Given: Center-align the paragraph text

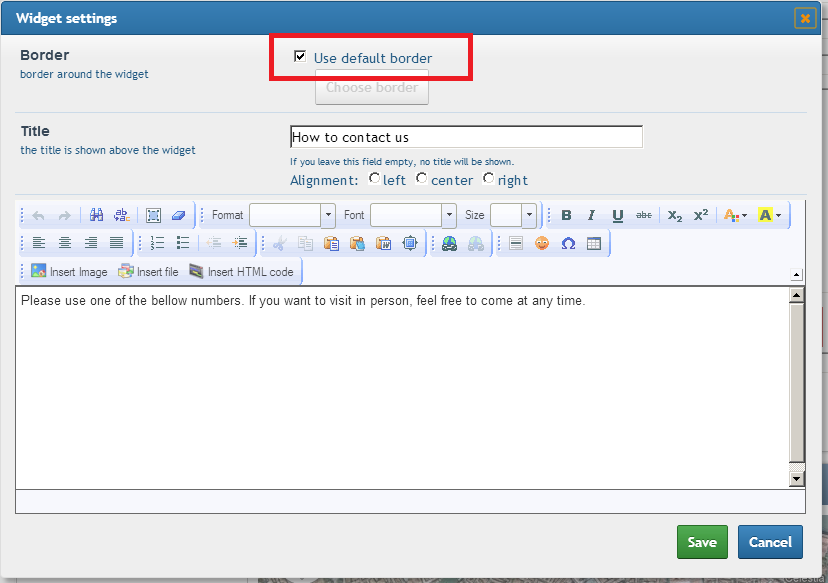Looking at the screenshot, I should pos(65,243).
